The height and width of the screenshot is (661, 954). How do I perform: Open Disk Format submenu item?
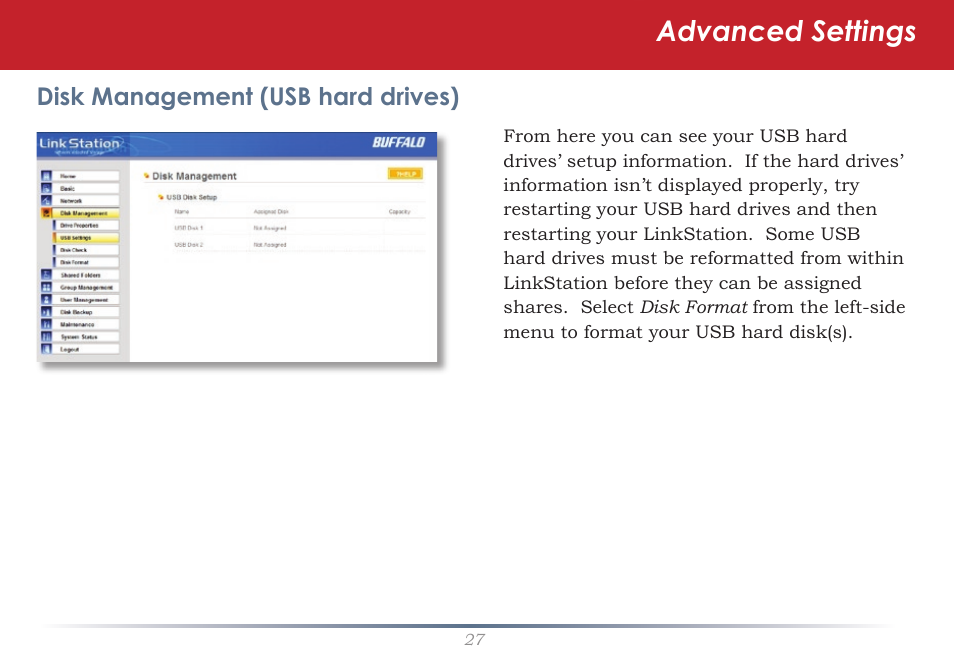[x=86, y=262]
